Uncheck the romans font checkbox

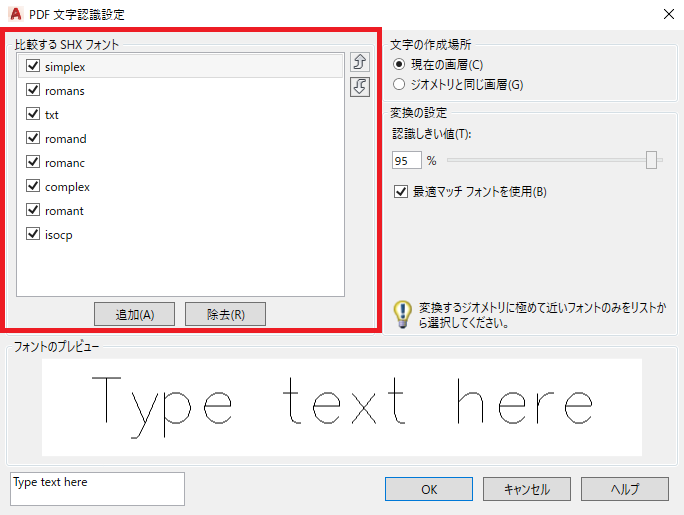(33, 90)
